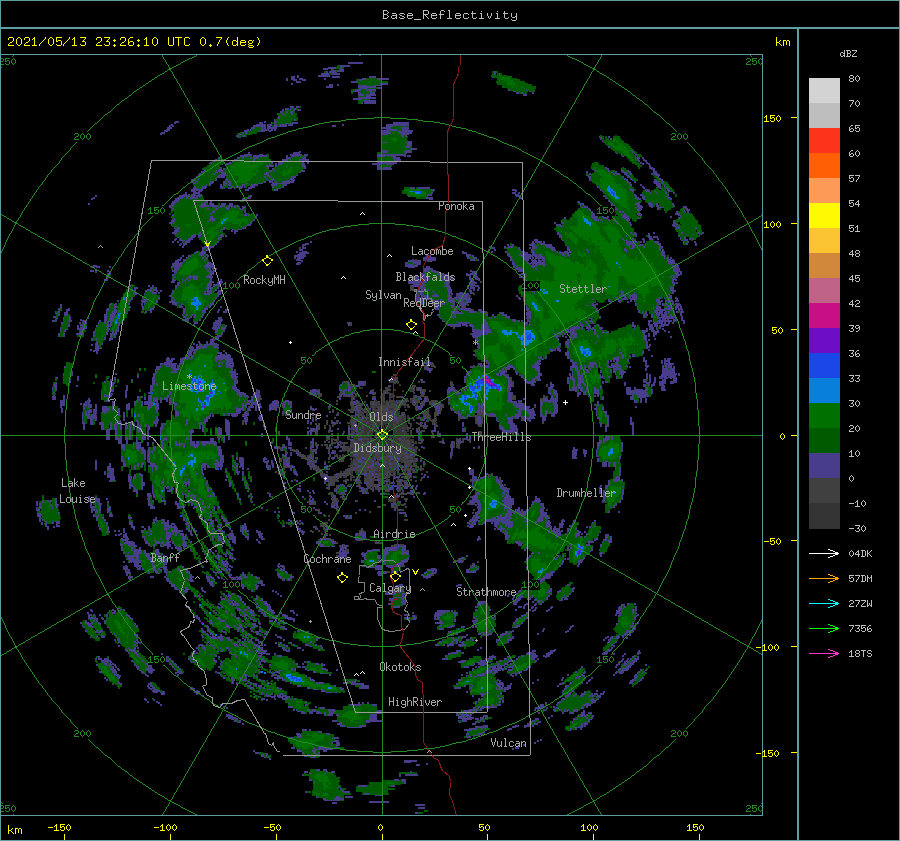Click the Stettler label

tap(583, 289)
